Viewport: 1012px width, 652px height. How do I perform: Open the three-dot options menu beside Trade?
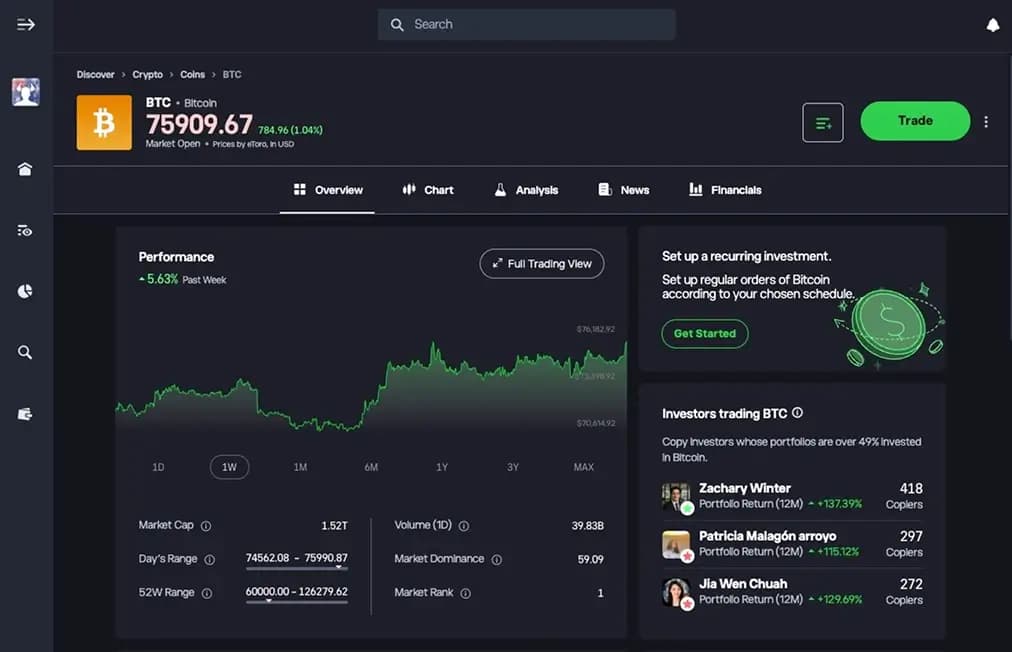(x=986, y=120)
